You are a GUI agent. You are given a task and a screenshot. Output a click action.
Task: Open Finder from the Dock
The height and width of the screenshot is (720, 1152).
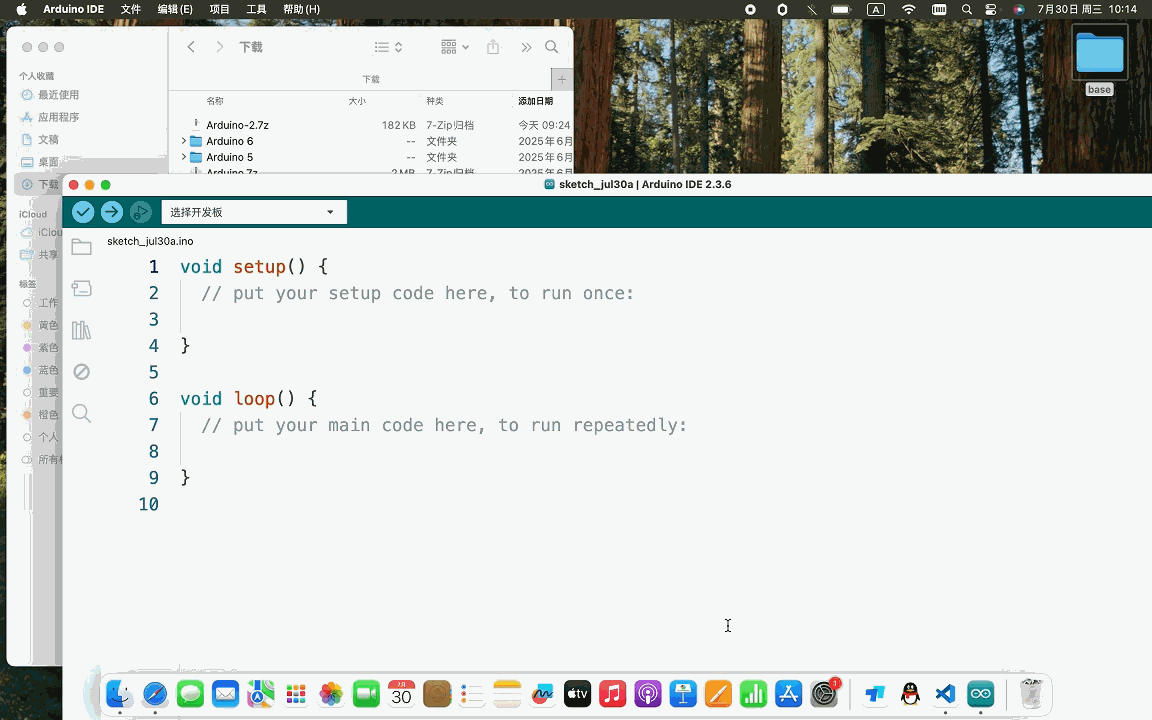pos(120,694)
